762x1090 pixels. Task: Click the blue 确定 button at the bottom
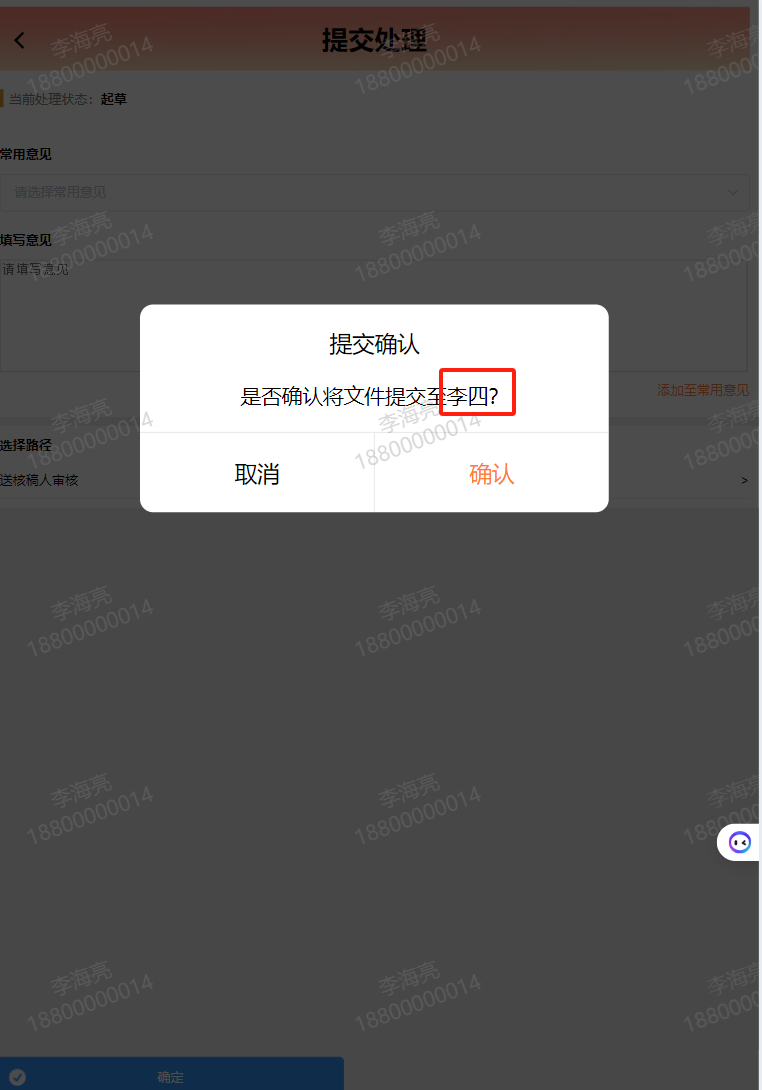pyautogui.click(x=171, y=1075)
